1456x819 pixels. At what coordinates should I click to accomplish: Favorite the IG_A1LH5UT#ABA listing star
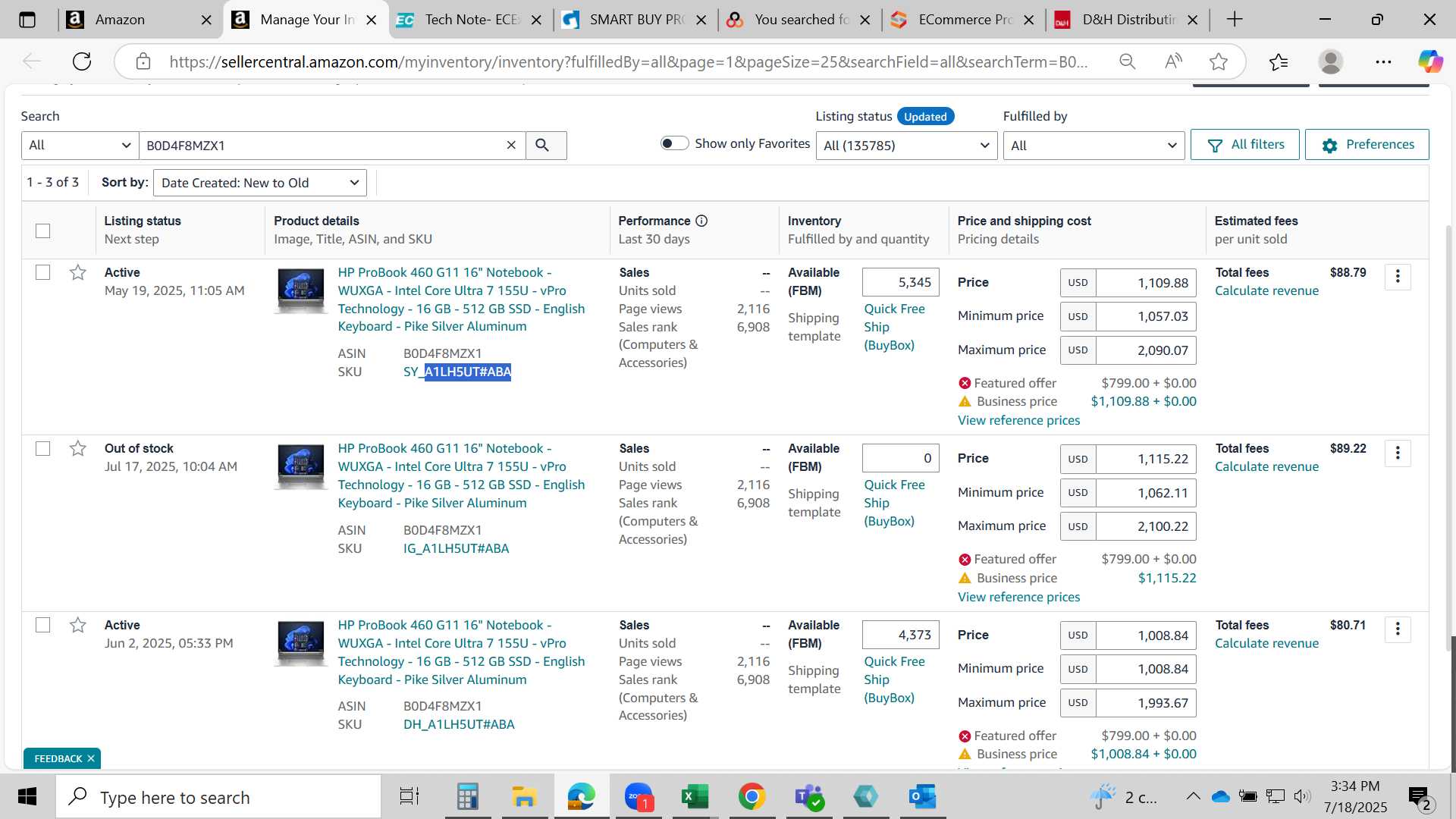pyautogui.click(x=77, y=448)
